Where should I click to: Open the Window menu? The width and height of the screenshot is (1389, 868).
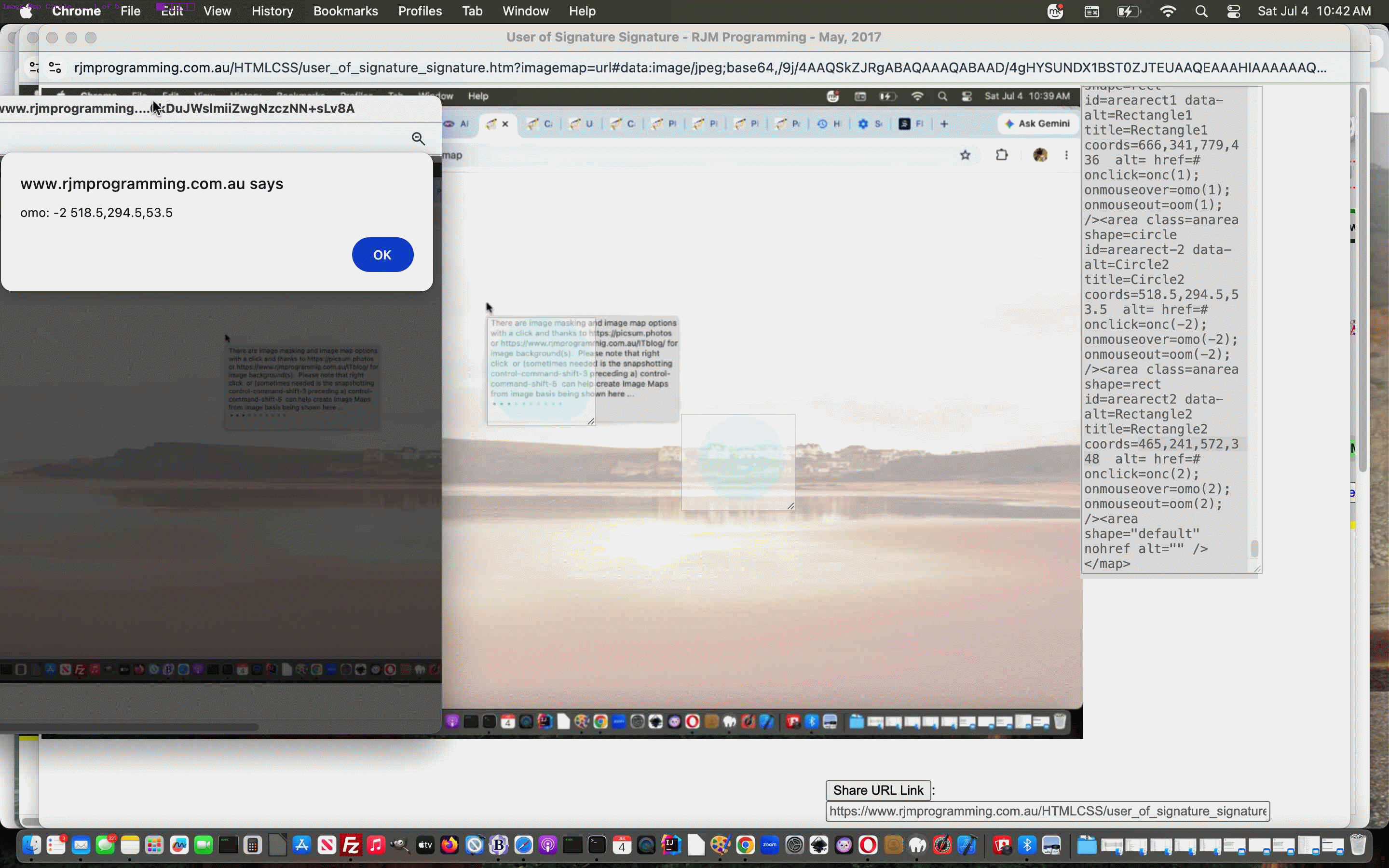[525, 11]
